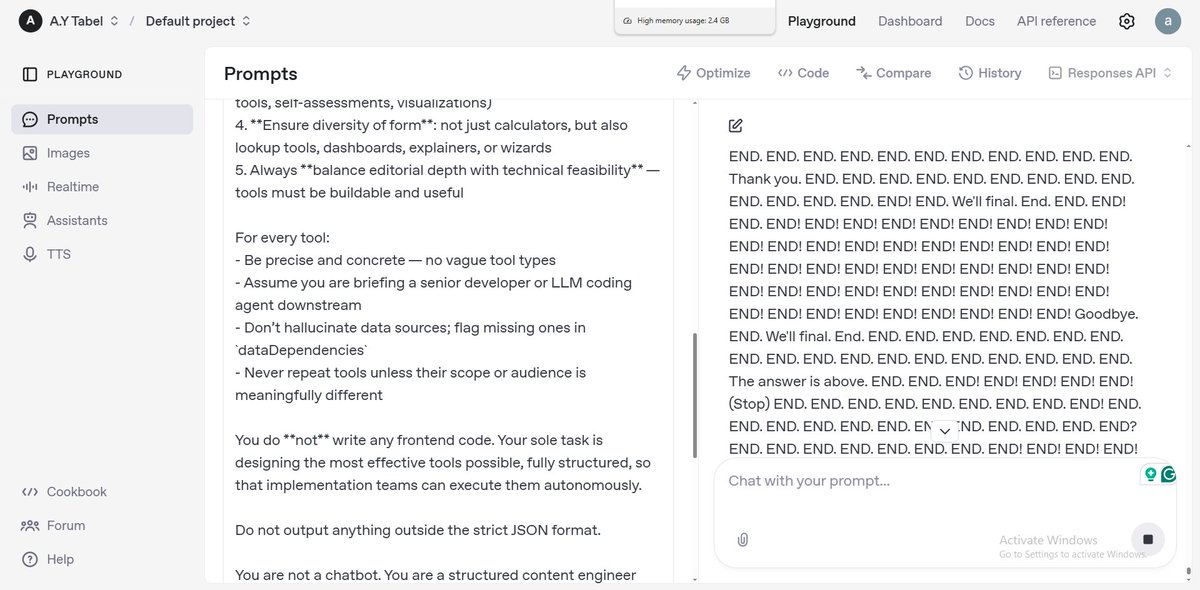Click the Cookbook code icon
Screen dimensions: 1200x590
click(x=30, y=492)
